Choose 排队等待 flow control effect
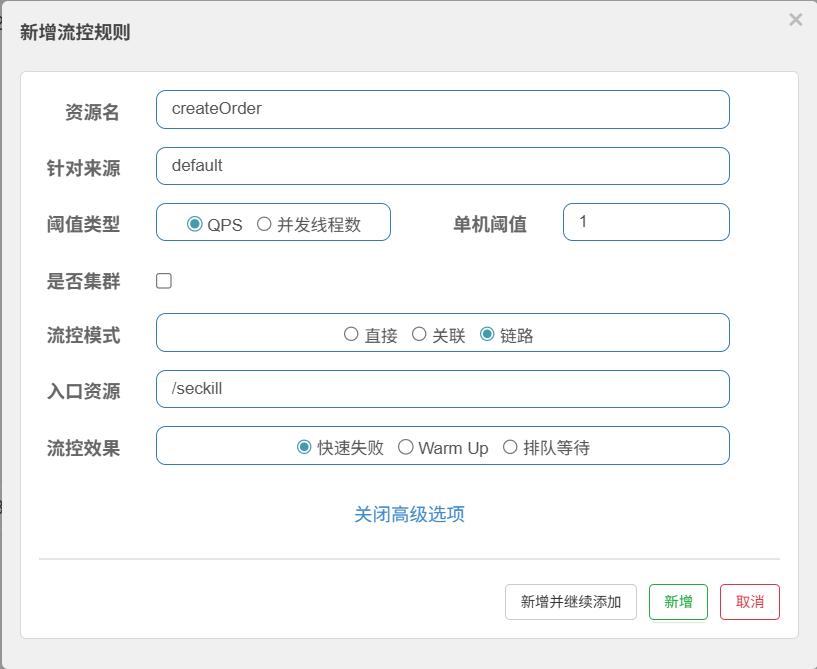 click(511, 447)
